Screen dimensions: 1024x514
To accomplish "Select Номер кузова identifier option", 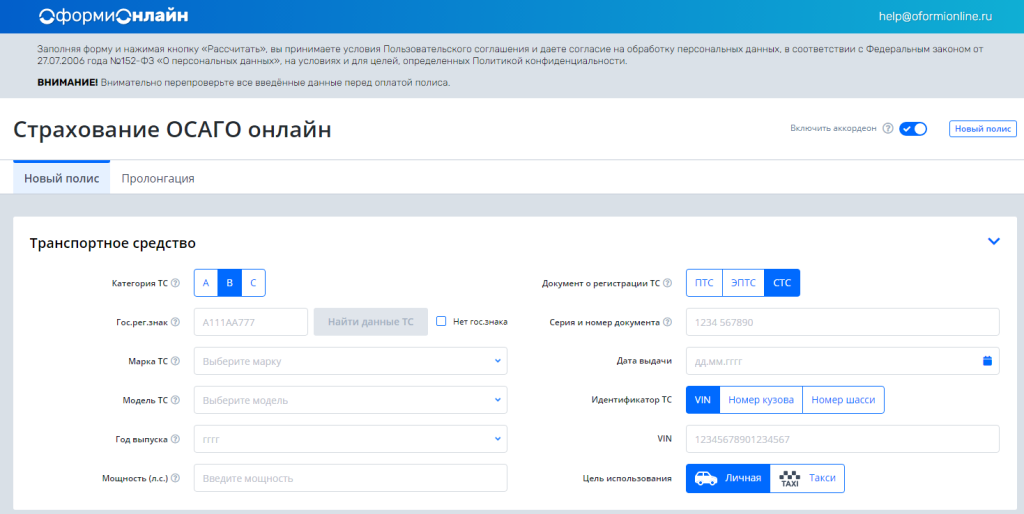I will click(761, 400).
